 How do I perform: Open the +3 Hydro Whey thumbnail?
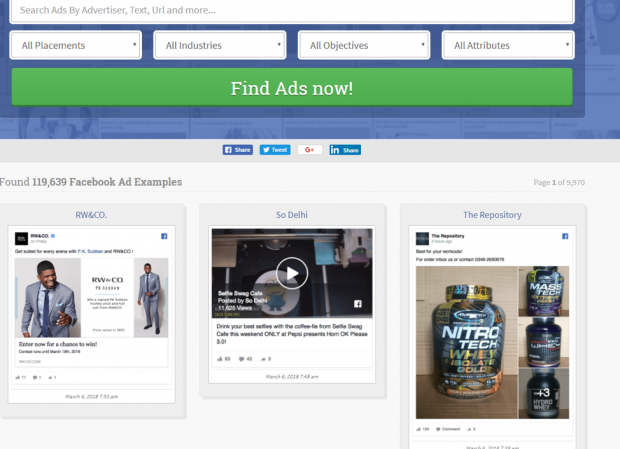(x=544, y=394)
